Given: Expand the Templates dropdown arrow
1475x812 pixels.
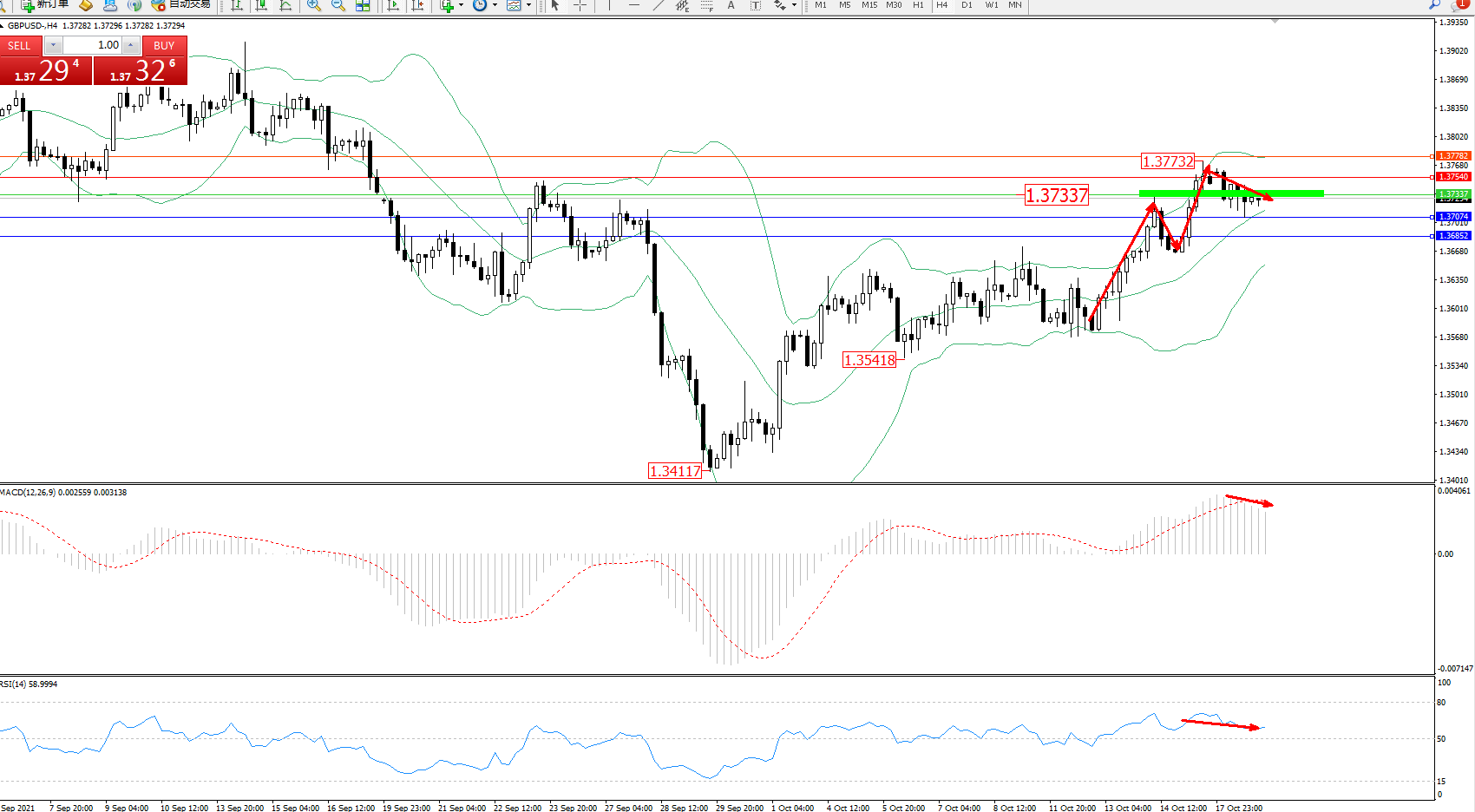Looking at the screenshot, I should click(x=528, y=5).
